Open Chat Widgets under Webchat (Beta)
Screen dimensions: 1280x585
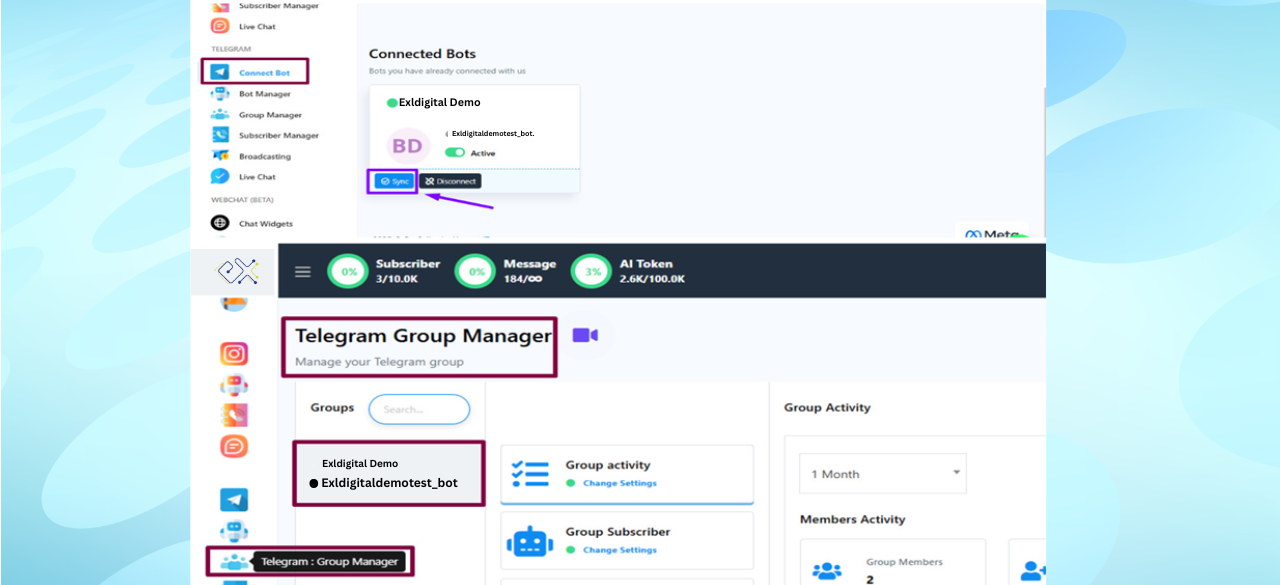click(266, 223)
